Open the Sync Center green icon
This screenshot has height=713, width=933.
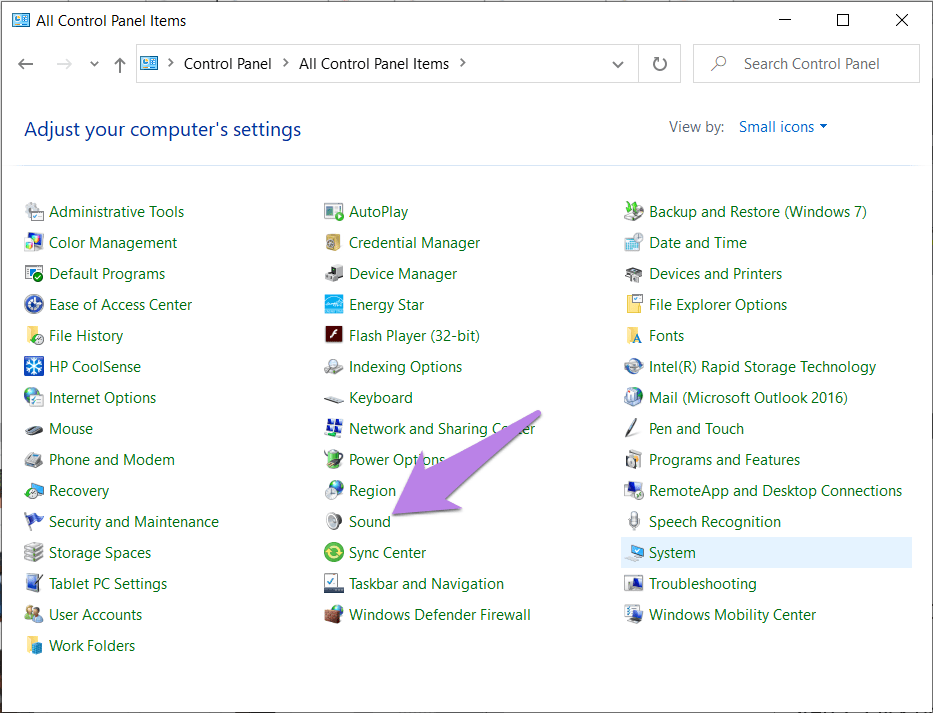[x=334, y=553]
